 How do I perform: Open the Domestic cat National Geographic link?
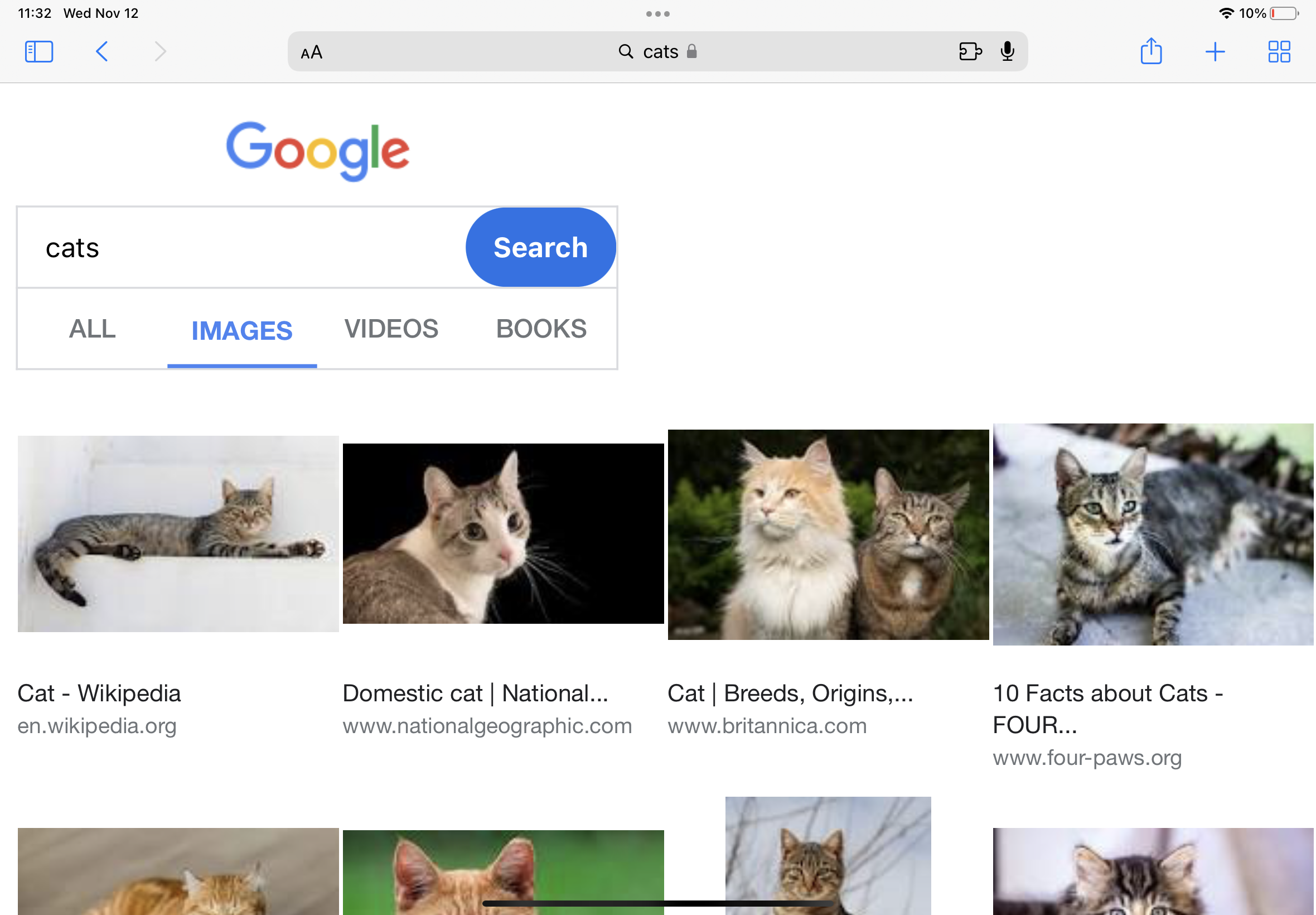click(x=475, y=693)
